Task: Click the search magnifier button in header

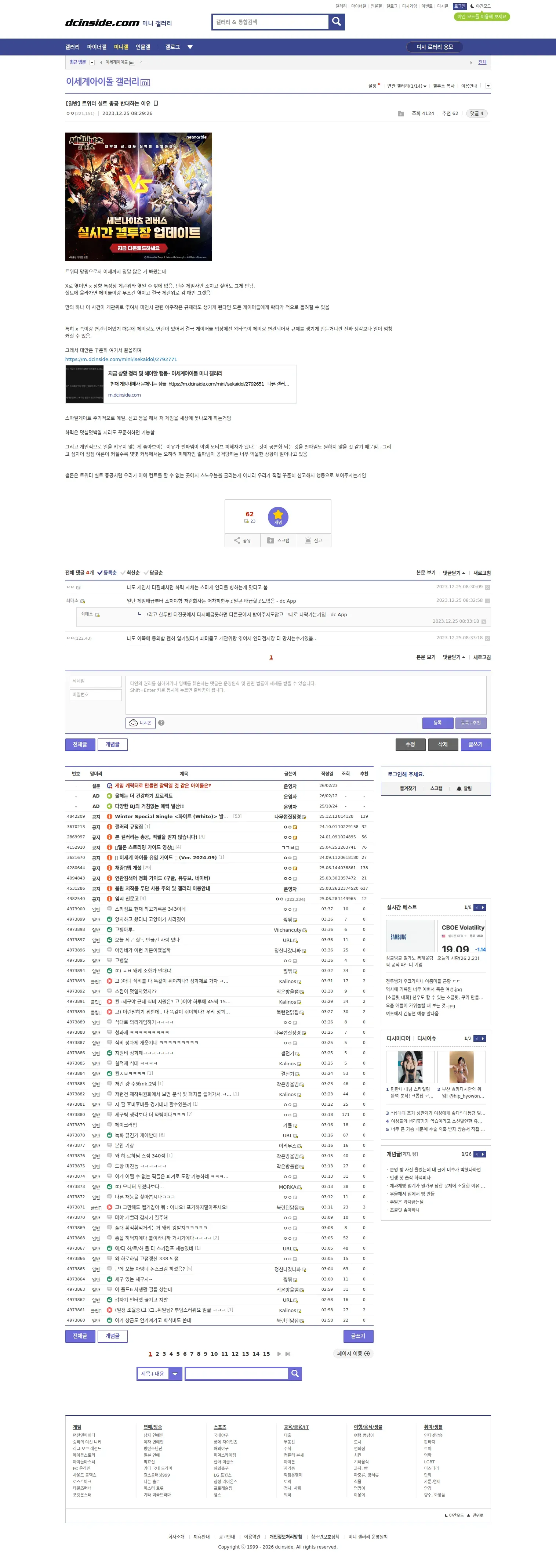Action: pos(337,22)
